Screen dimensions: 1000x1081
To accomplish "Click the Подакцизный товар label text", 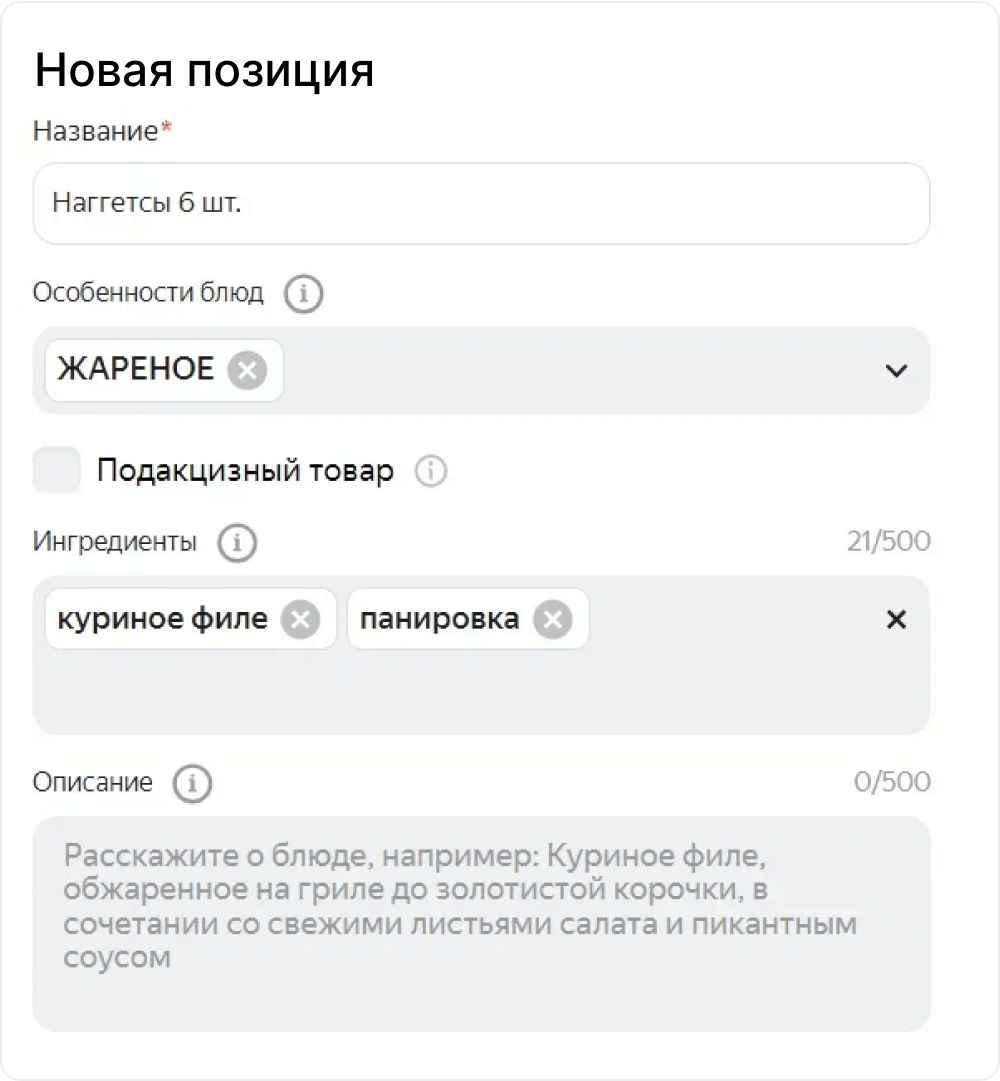I will (x=245, y=471).
